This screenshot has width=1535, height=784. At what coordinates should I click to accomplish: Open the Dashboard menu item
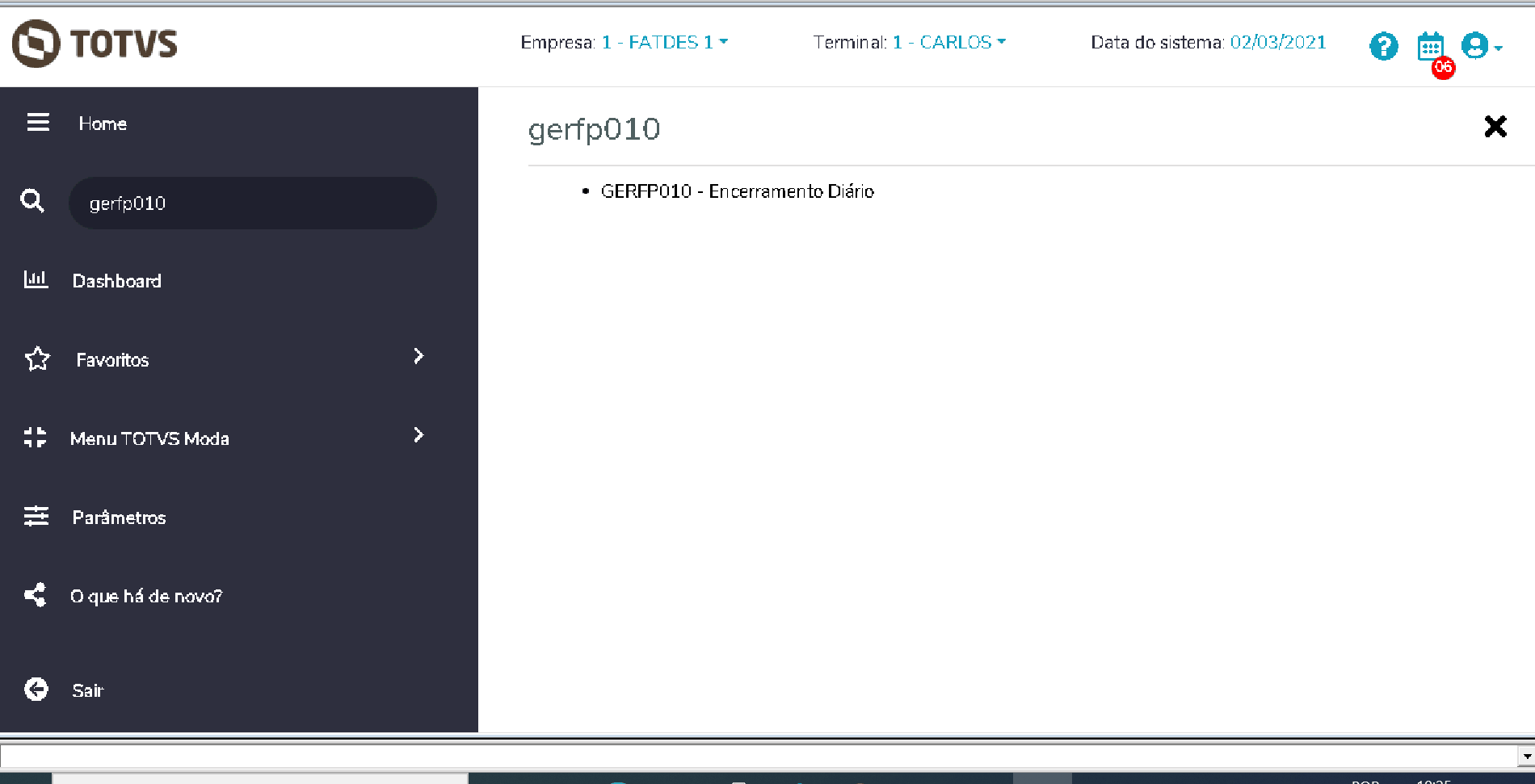[117, 281]
